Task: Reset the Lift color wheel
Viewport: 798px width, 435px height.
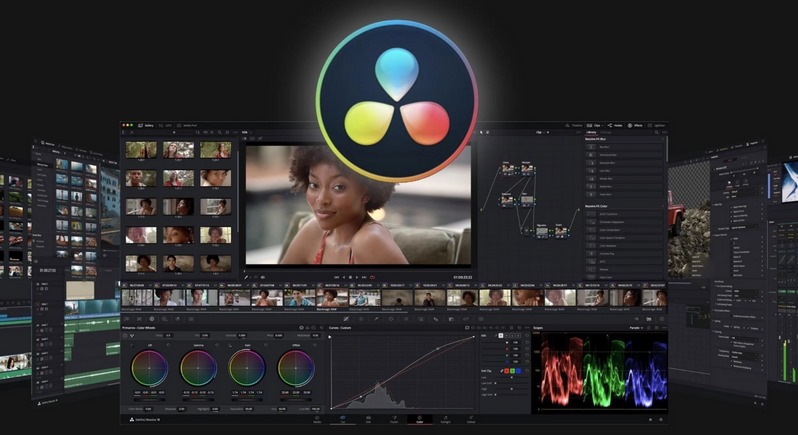Action: coord(168,345)
